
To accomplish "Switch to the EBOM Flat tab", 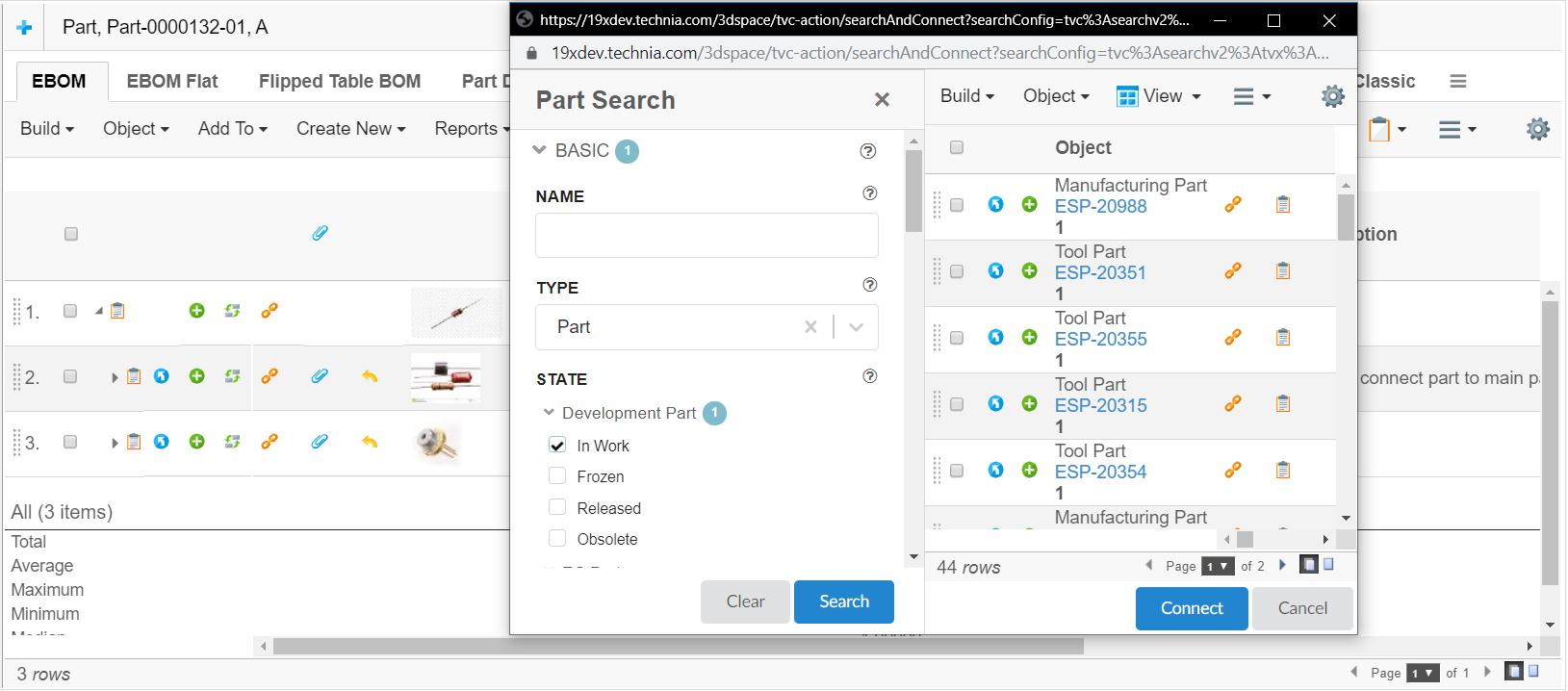I will click(x=172, y=82).
